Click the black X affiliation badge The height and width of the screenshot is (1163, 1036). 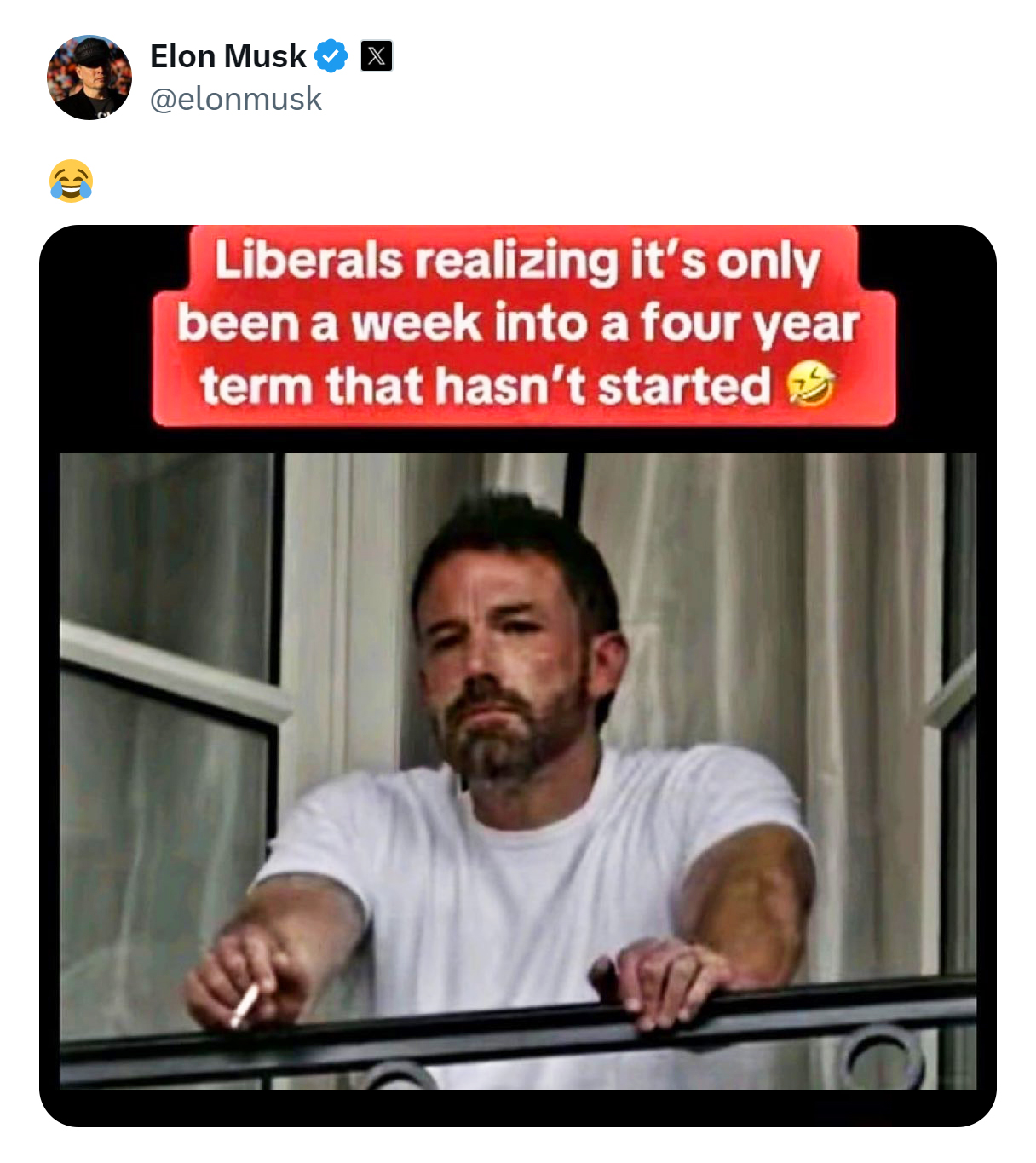tap(377, 56)
